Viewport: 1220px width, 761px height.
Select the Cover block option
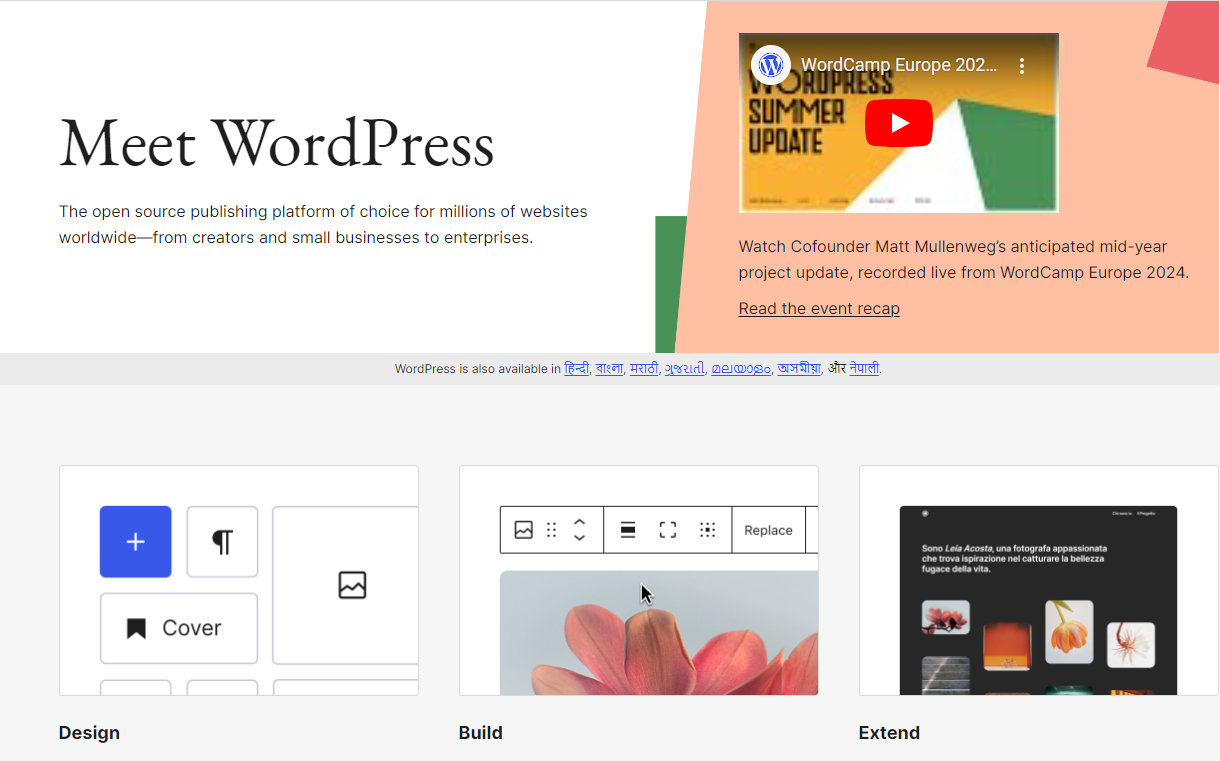[178, 628]
